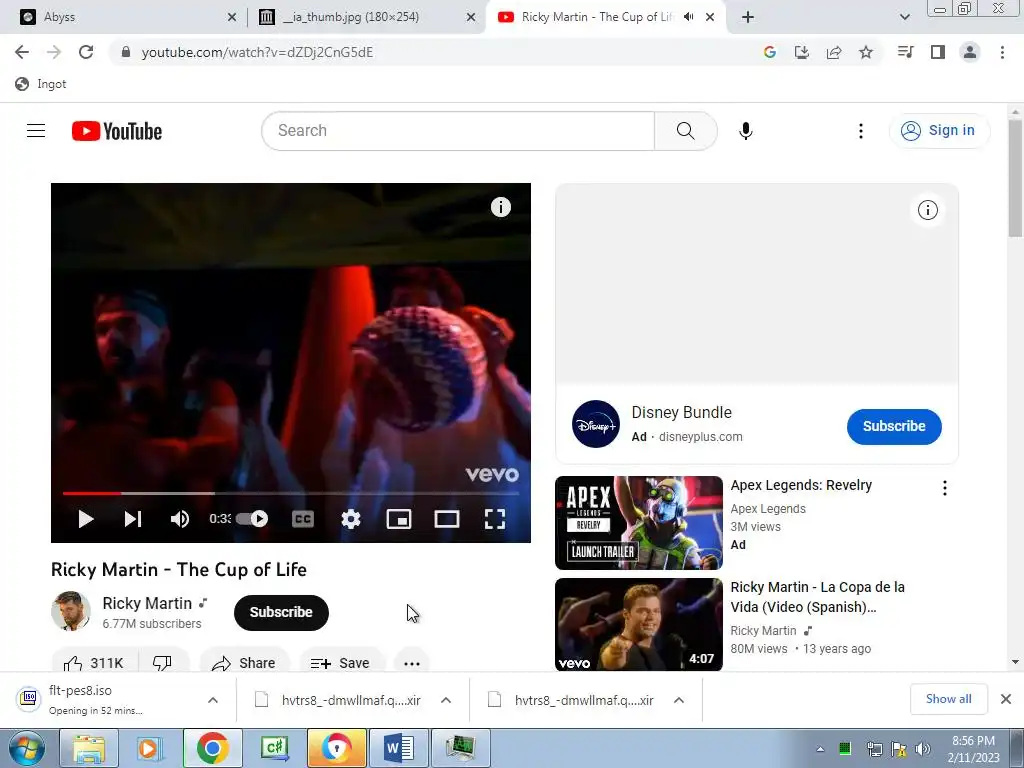The image size is (1024, 768).
Task: Toggle the autoplay switch in player
Action: point(252,519)
